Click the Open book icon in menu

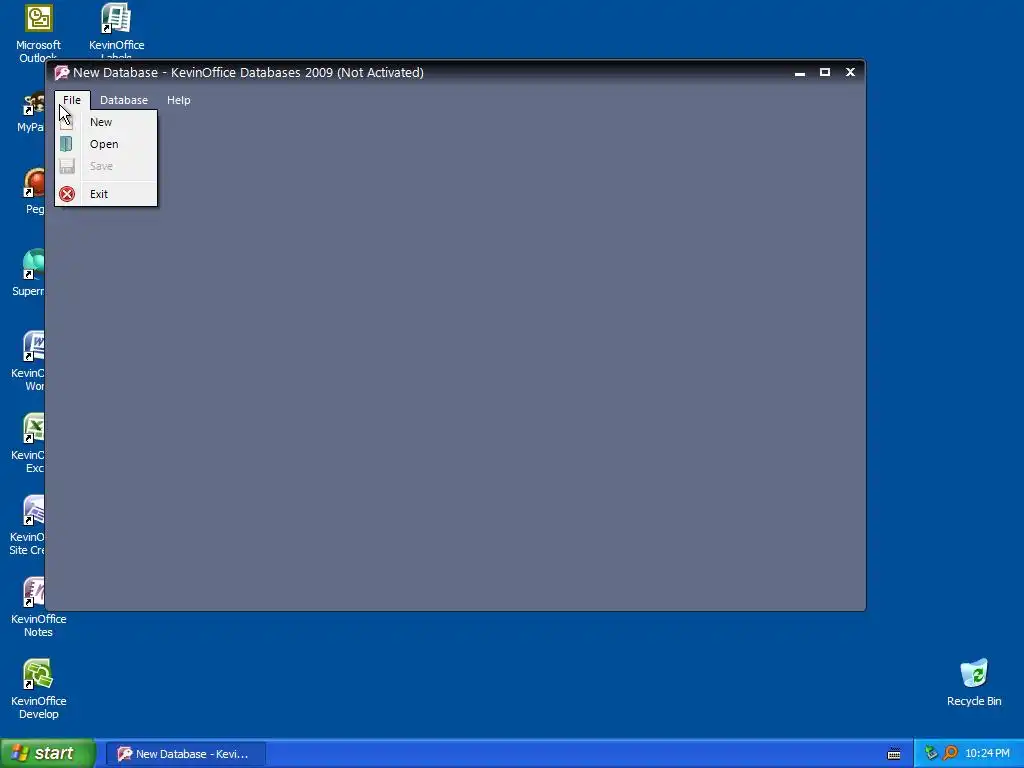pyautogui.click(x=66, y=144)
